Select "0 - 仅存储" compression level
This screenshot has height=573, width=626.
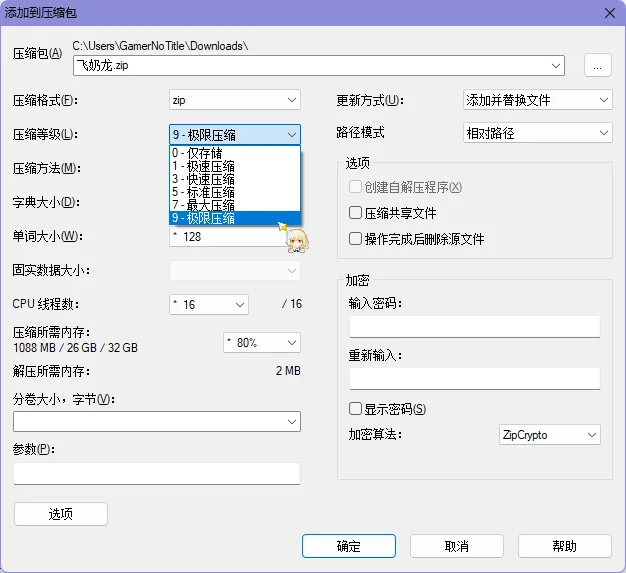coord(235,153)
